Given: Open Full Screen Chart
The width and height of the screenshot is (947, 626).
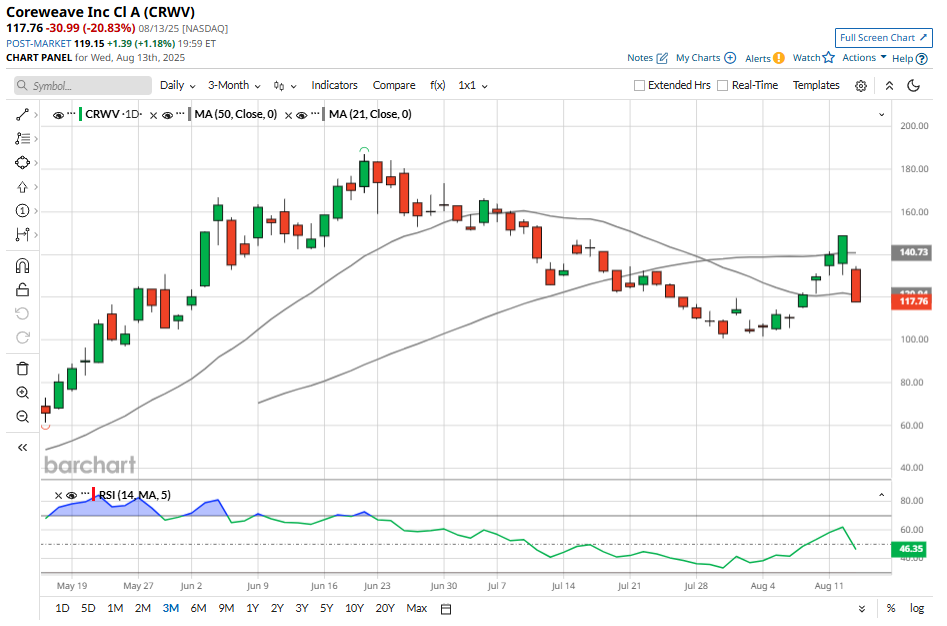Looking at the screenshot, I should [884, 37].
